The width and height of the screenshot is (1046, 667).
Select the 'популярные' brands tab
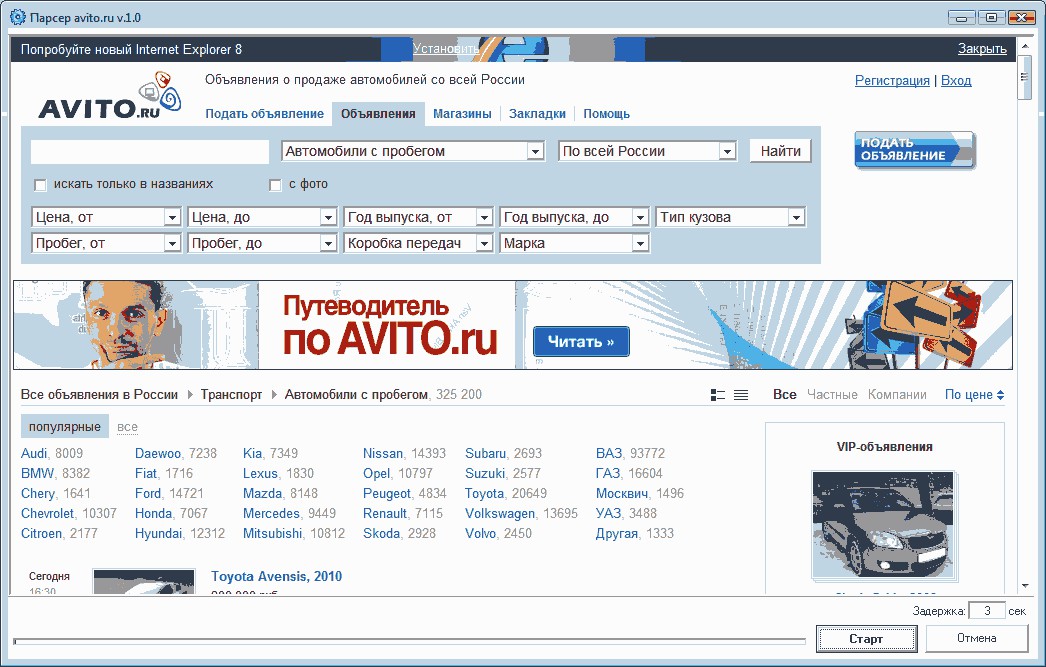[65, 427]
